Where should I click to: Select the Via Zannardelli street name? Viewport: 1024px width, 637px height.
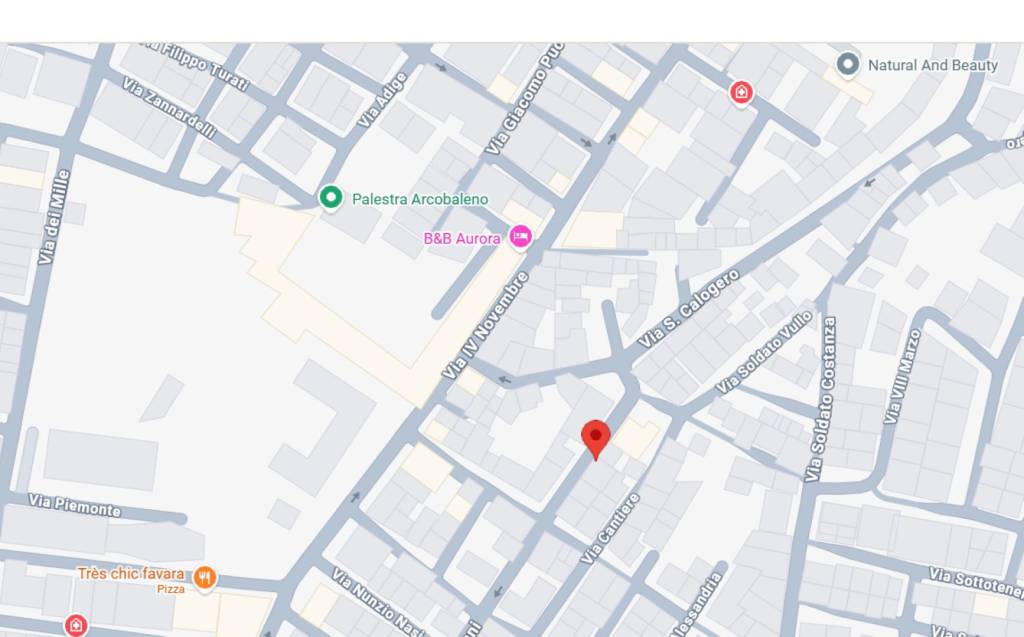click(x=169, y=108)
